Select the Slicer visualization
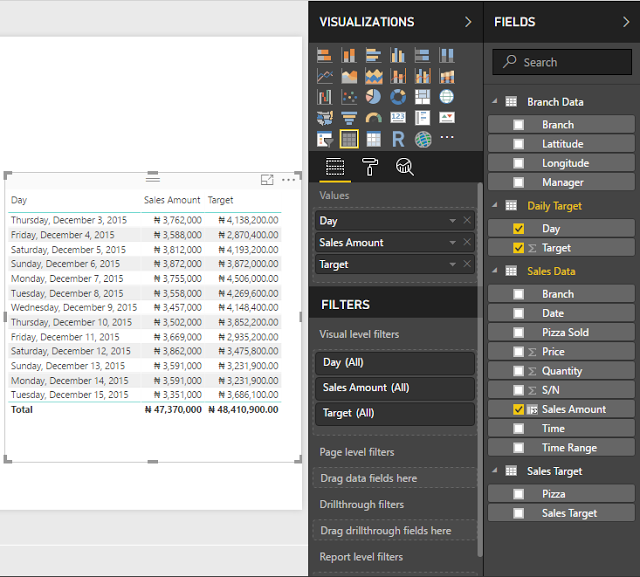The width and height of the screenshot is (640, 577). pos(324,139)
